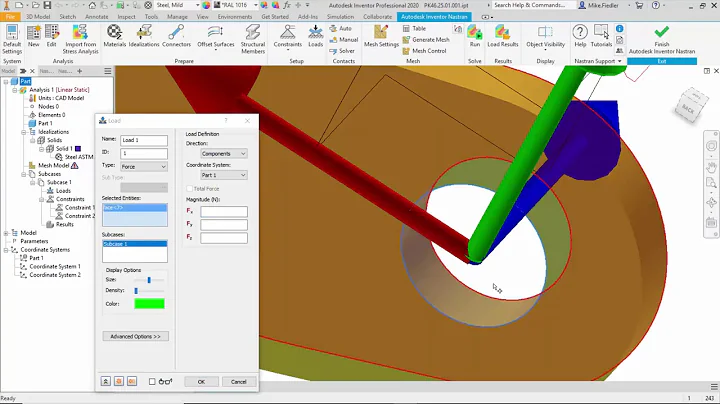
Task: Select Coordinate System 2 in tree
Action: tap(55, 275)
